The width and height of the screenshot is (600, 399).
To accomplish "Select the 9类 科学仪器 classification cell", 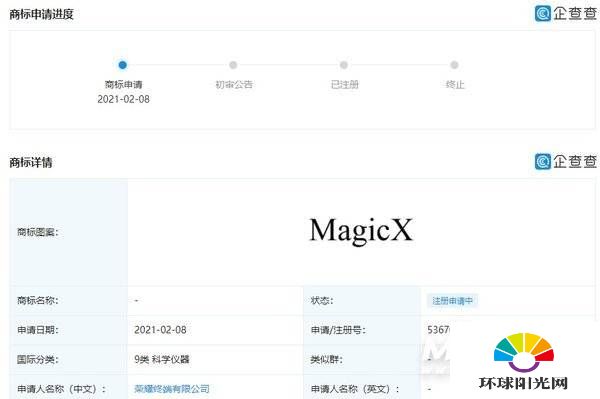I will 162,359.
